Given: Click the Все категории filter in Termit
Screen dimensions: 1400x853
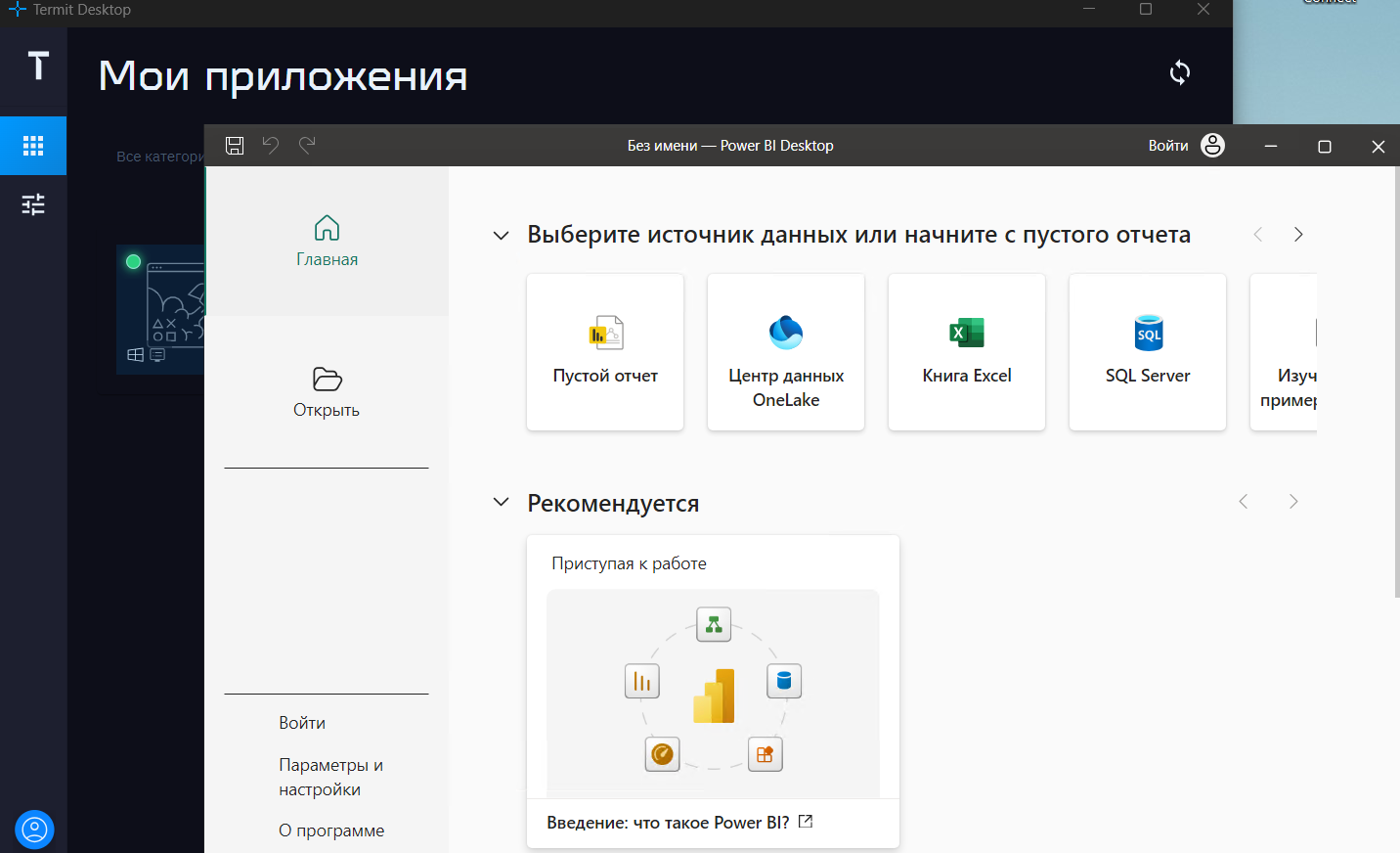Looking at the screenshot, I should tap(160, 157).
